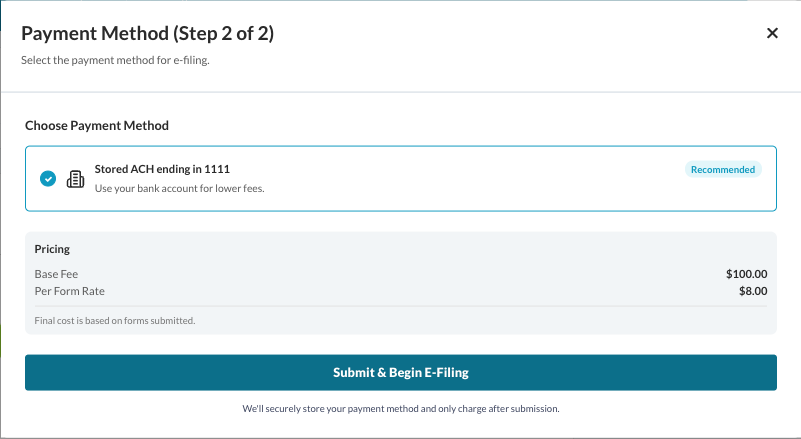This screenshot has height=439, width=801.
Task: Click the Recommended badge
Action: (723, 170)
